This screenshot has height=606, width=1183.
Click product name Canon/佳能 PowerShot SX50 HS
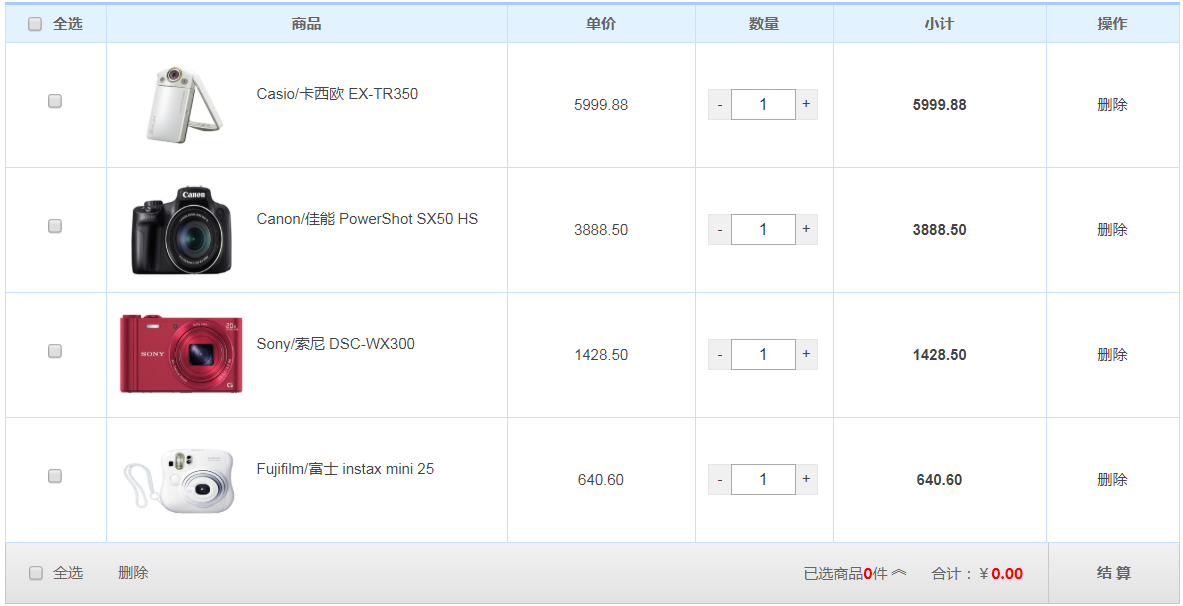click(367, 219)
